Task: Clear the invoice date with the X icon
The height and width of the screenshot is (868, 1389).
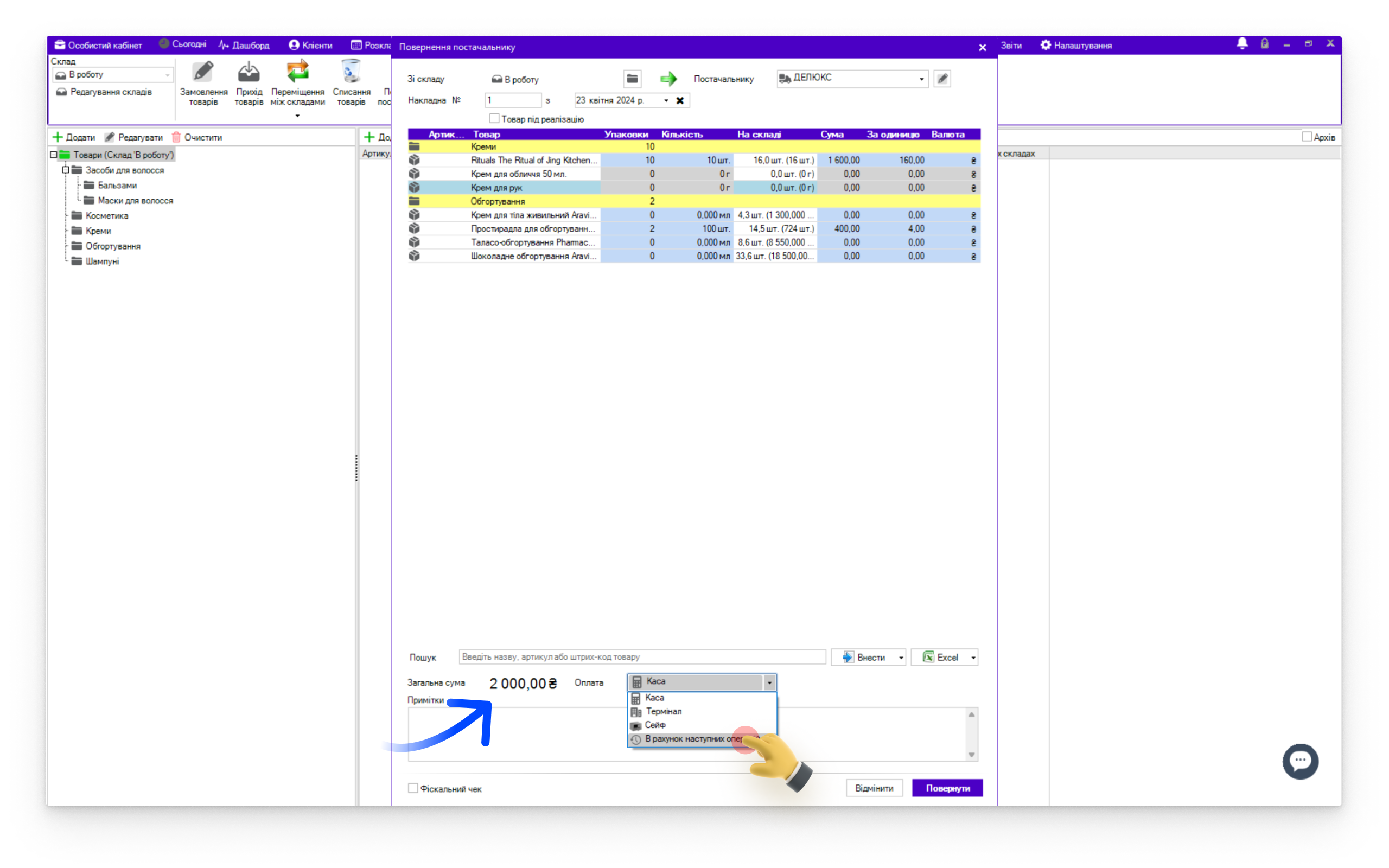Action: [680, 100]
